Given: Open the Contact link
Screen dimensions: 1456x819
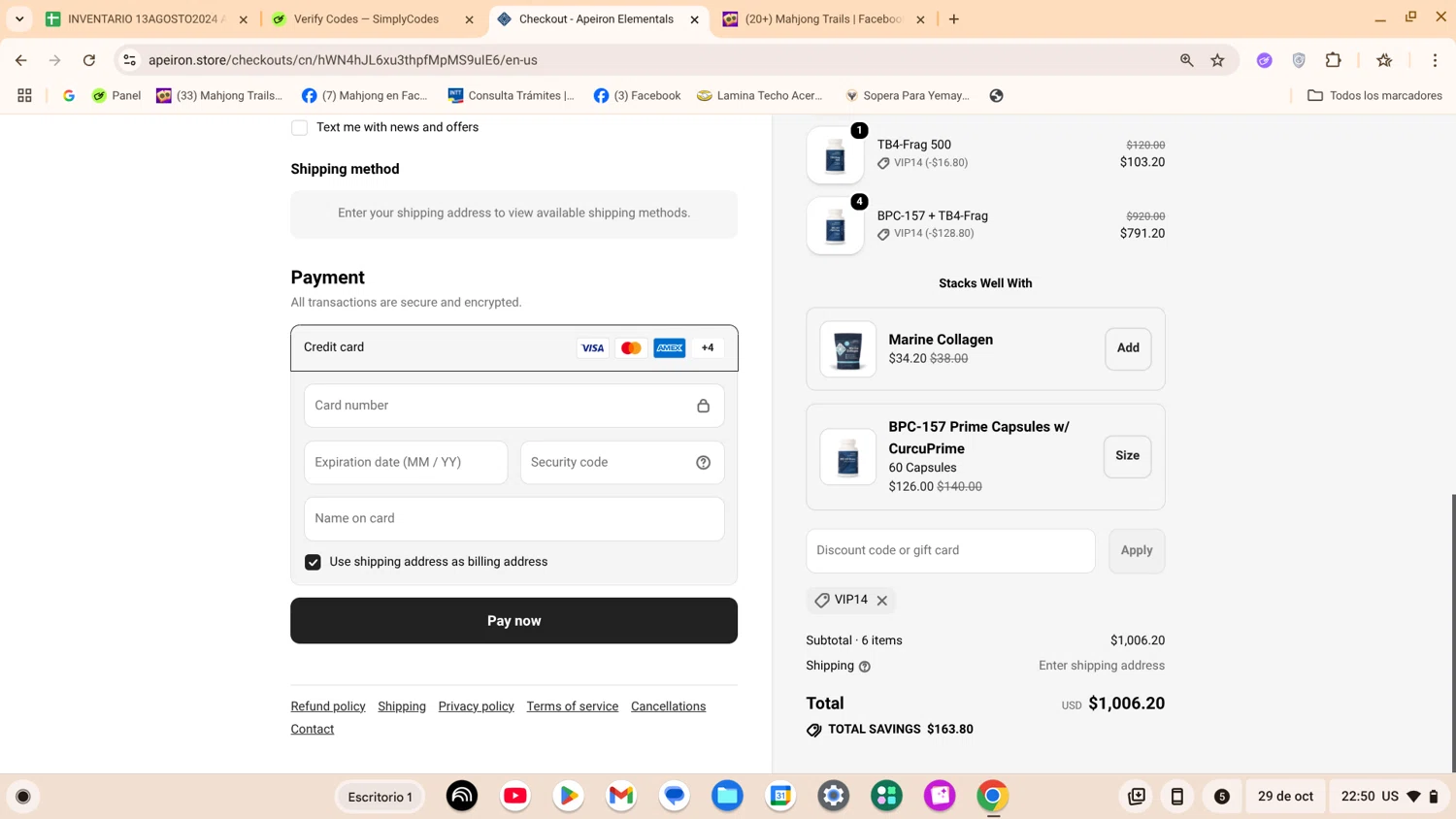Looking at the screenshot, I should coord(313,730).
